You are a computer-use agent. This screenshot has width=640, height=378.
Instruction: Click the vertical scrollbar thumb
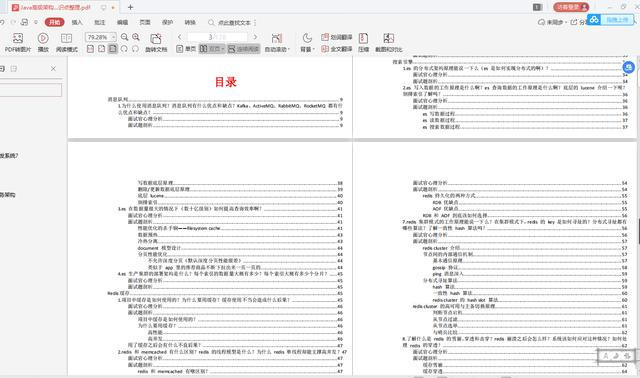point(638,231)
